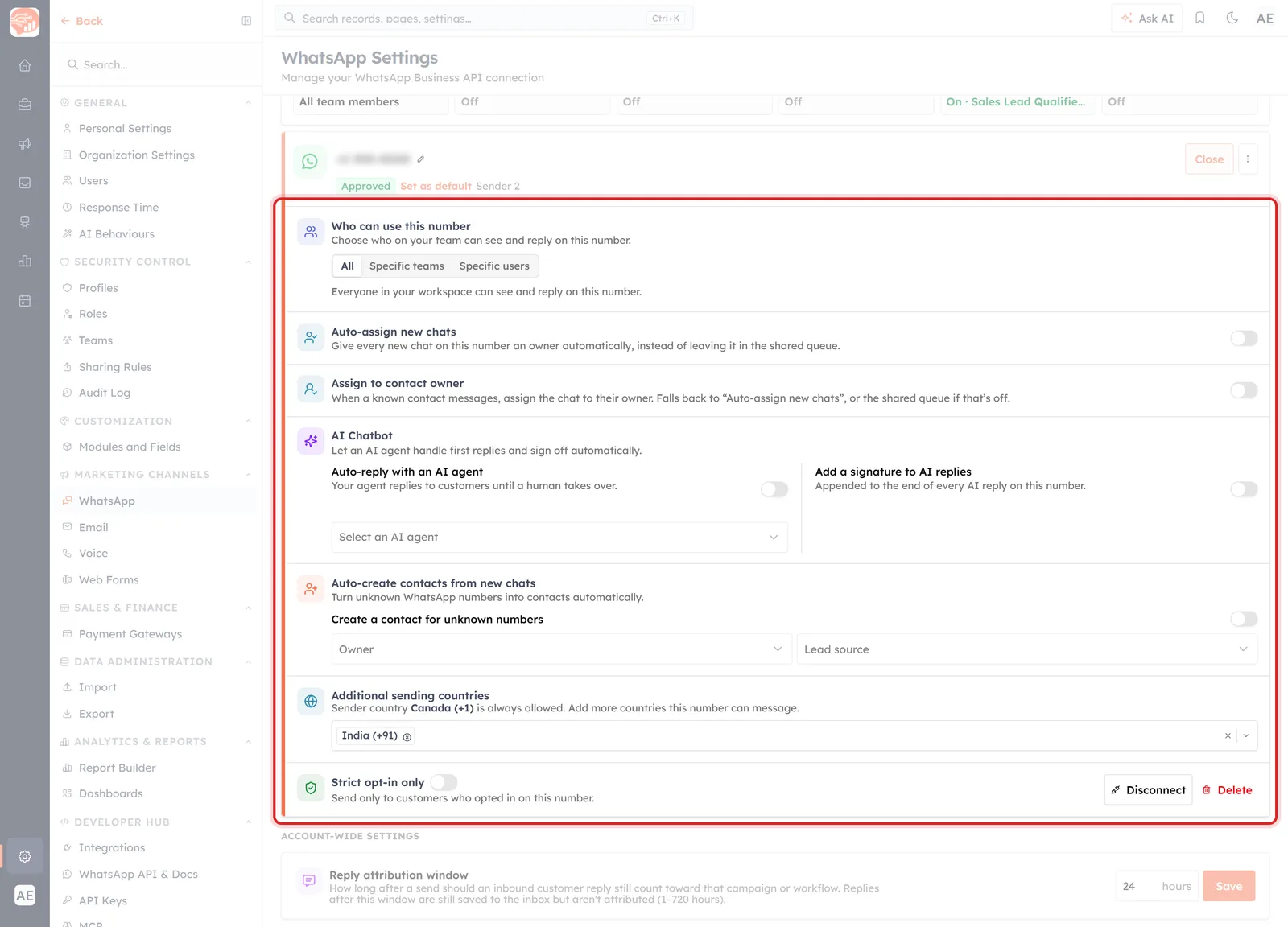The image size is (1288, 927).
Task: Go to Email channel settings
Action: click(93, 527)
